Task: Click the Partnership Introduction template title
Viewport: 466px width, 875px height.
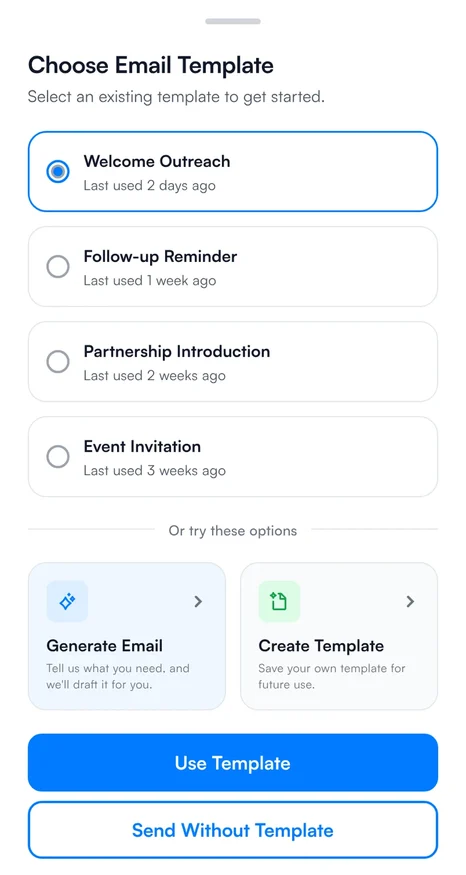Action: click(177, 352)
